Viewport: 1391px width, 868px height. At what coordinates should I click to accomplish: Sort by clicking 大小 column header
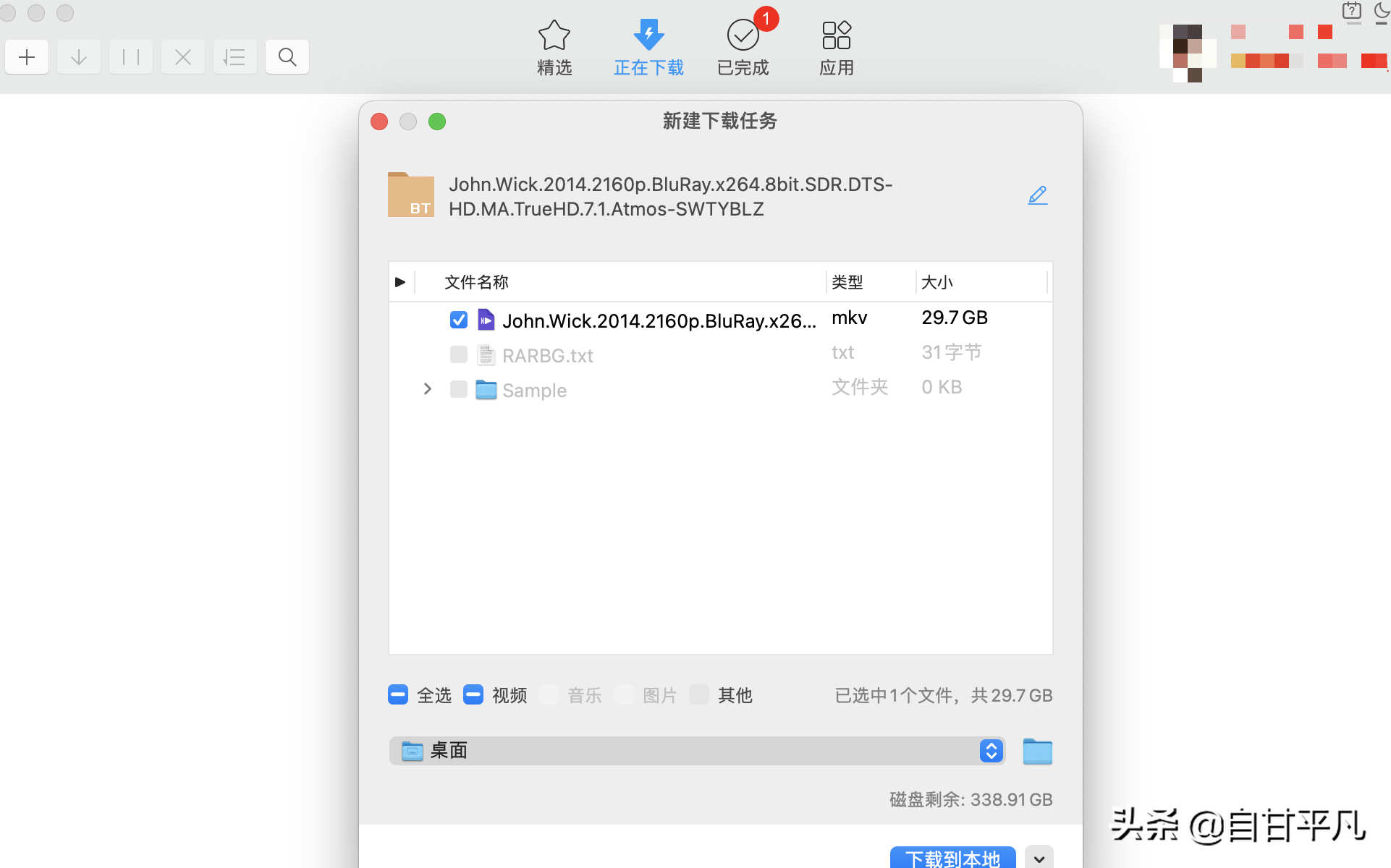[937, 282]
